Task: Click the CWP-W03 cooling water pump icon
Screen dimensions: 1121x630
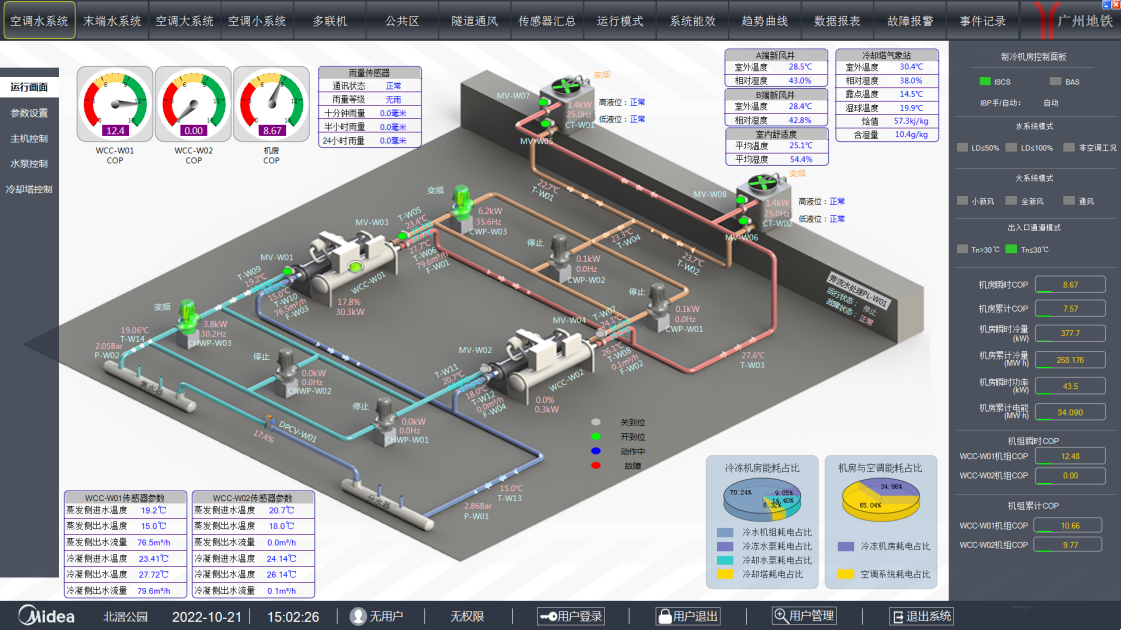Action: click(x=461, y=203)
